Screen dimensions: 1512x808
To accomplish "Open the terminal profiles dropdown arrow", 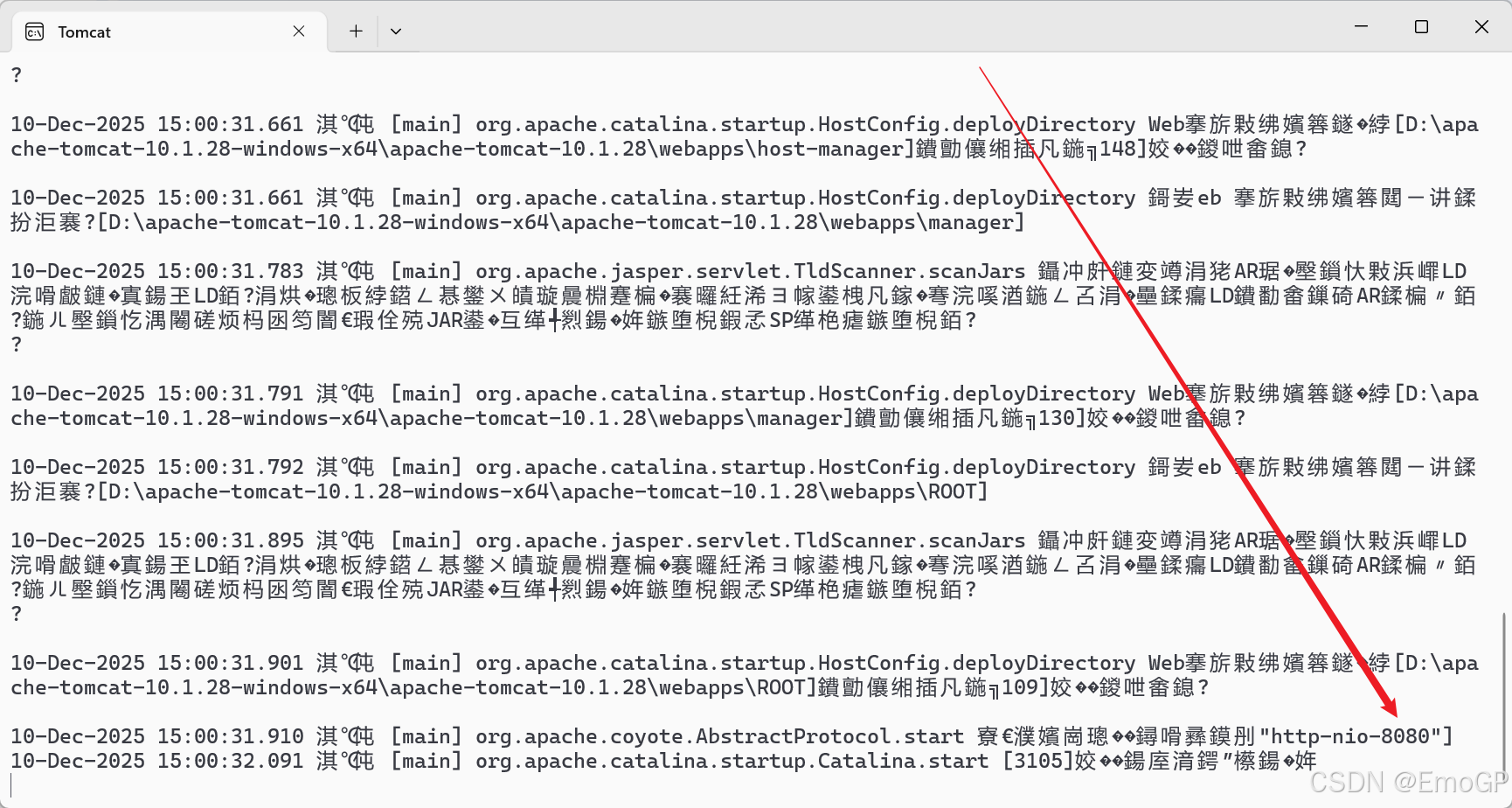I will [396, 31].
